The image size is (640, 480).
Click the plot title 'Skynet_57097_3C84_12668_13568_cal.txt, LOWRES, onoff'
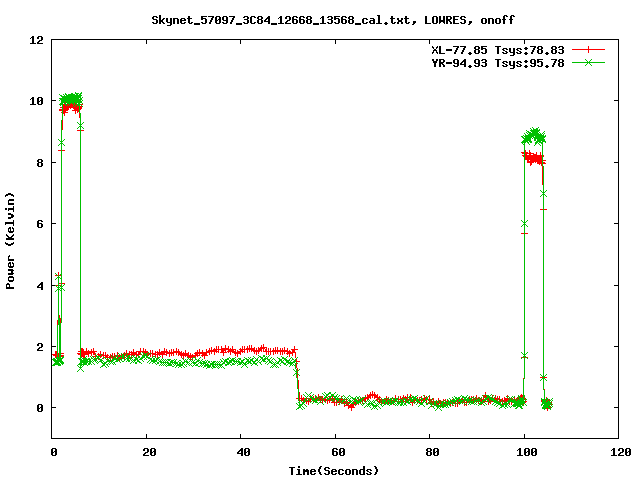(x=333, y=20)
